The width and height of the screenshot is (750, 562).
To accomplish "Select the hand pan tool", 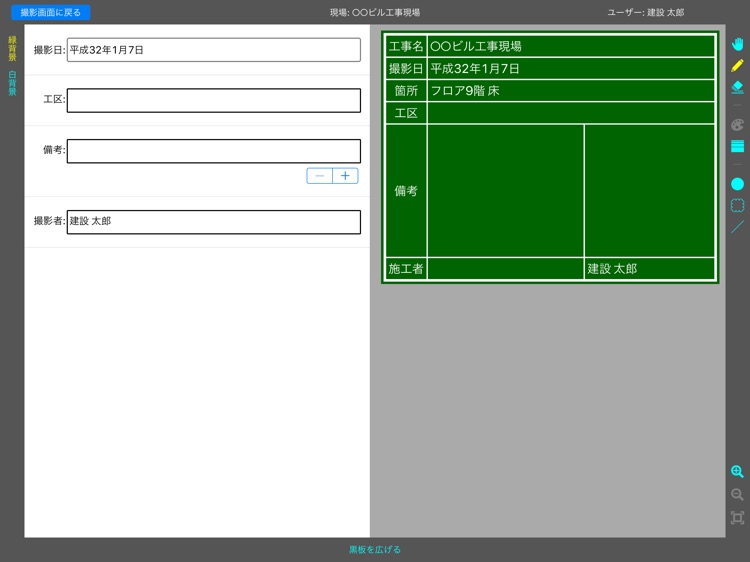I will 737,44.
